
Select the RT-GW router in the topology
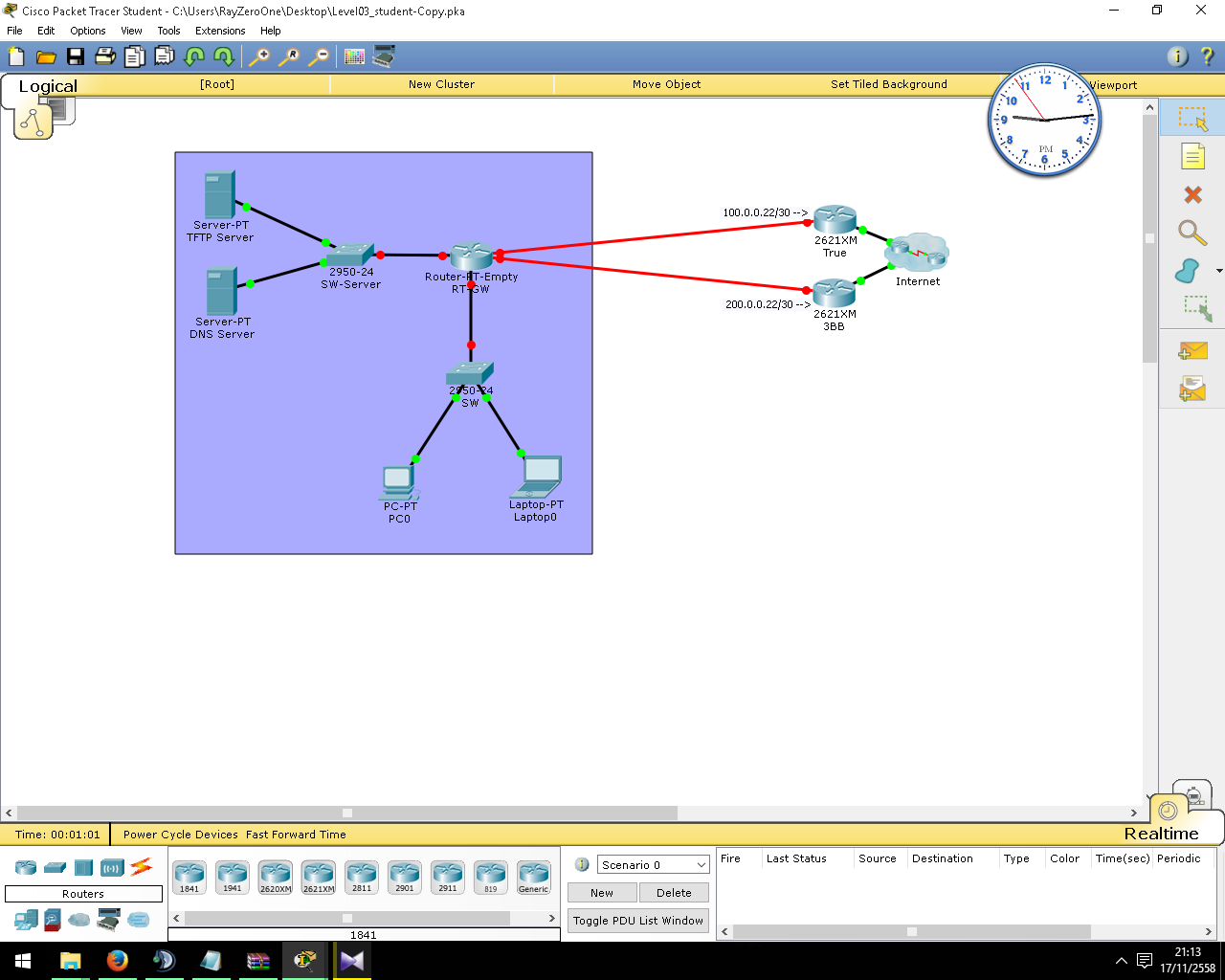click(x=471, y=256)
